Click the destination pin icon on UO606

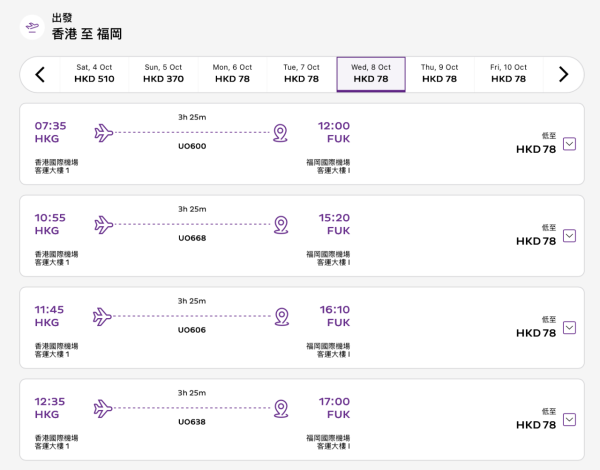pos(282,317)
